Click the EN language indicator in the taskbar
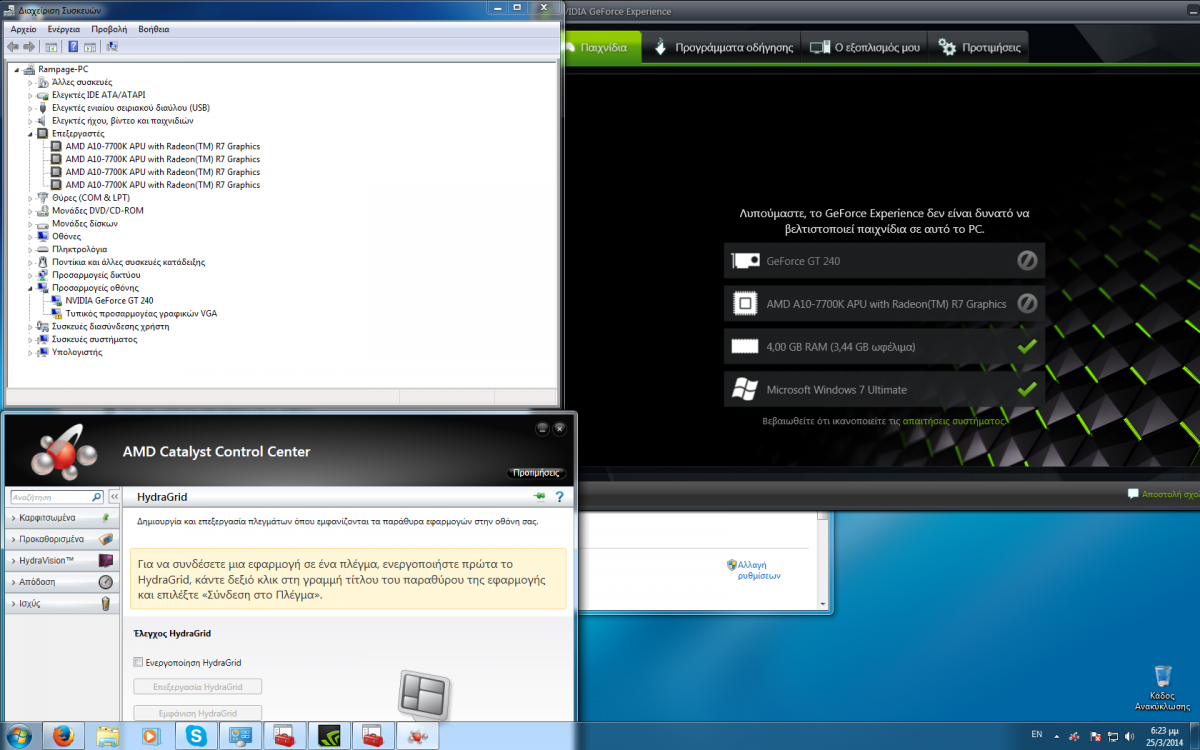Image resolution: width=1200 pixels, height=750 pixels. point(1036,734)
